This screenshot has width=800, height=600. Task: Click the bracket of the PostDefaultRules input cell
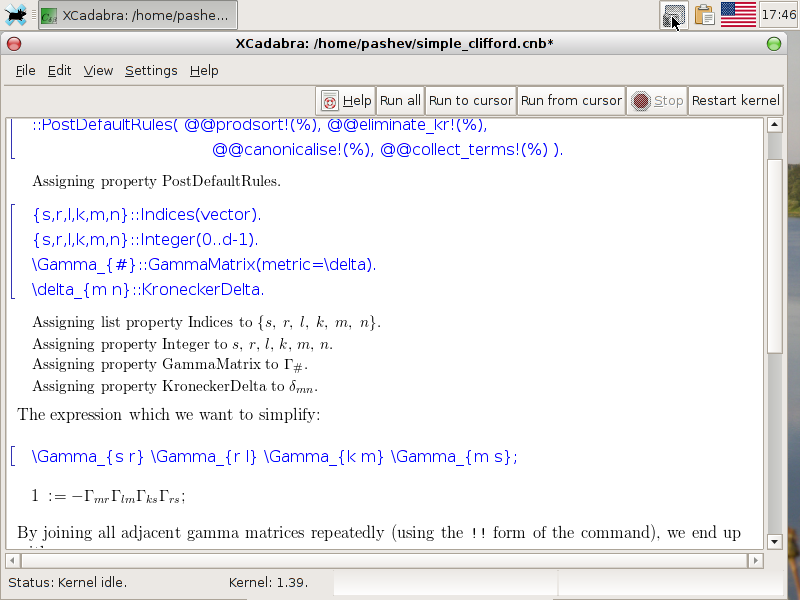[13, 139]
